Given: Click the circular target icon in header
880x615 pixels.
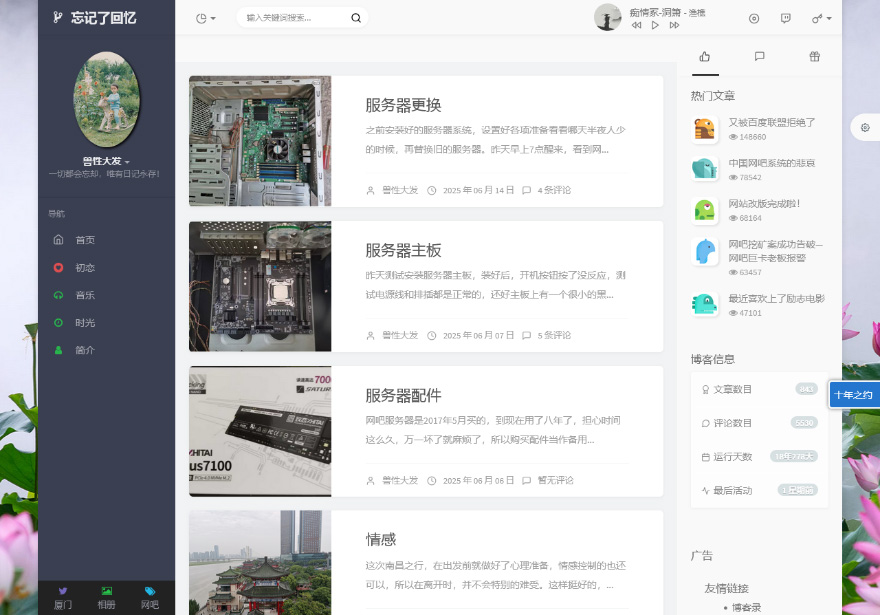Looking at the screenshot, I should [x=754, y=18].
